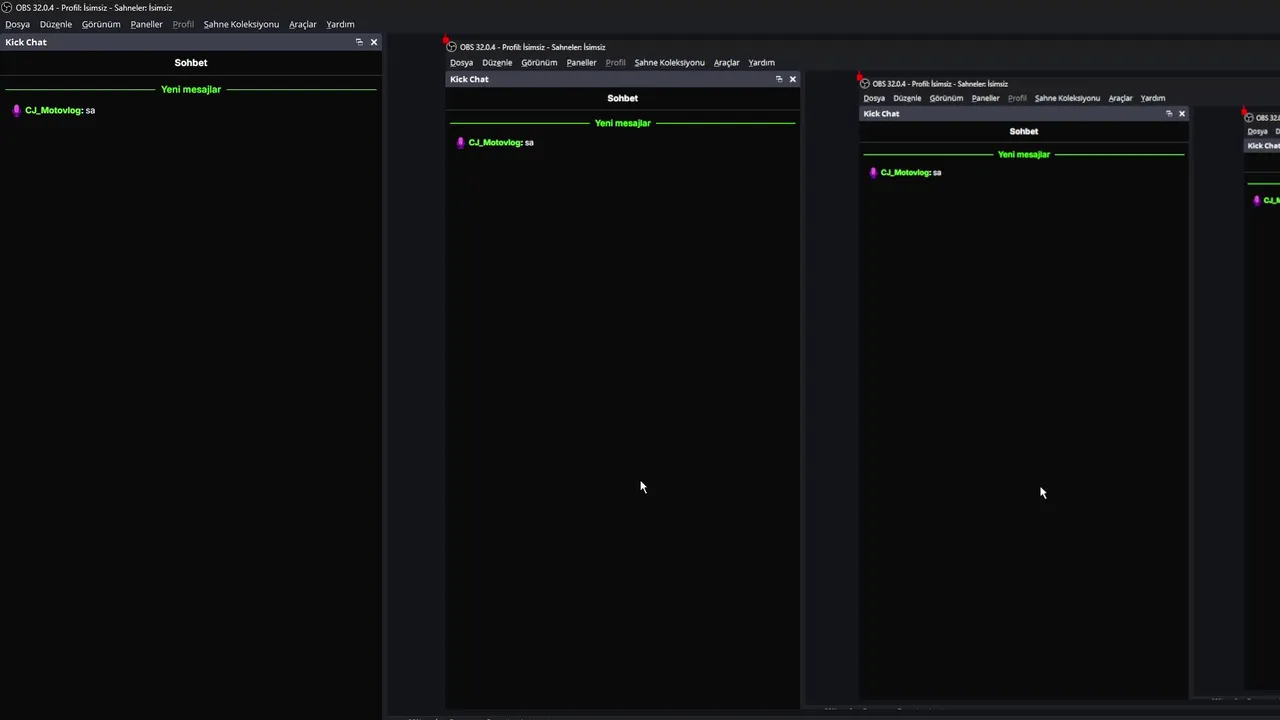Click Kick Chat title in the right nested window
The image size is (1280, 720).
[x=881, y=114]
